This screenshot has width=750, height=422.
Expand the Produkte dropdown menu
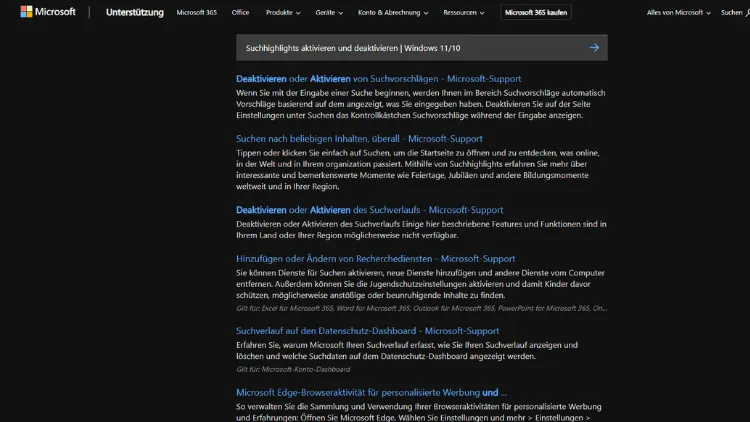[x=283, y=12]
